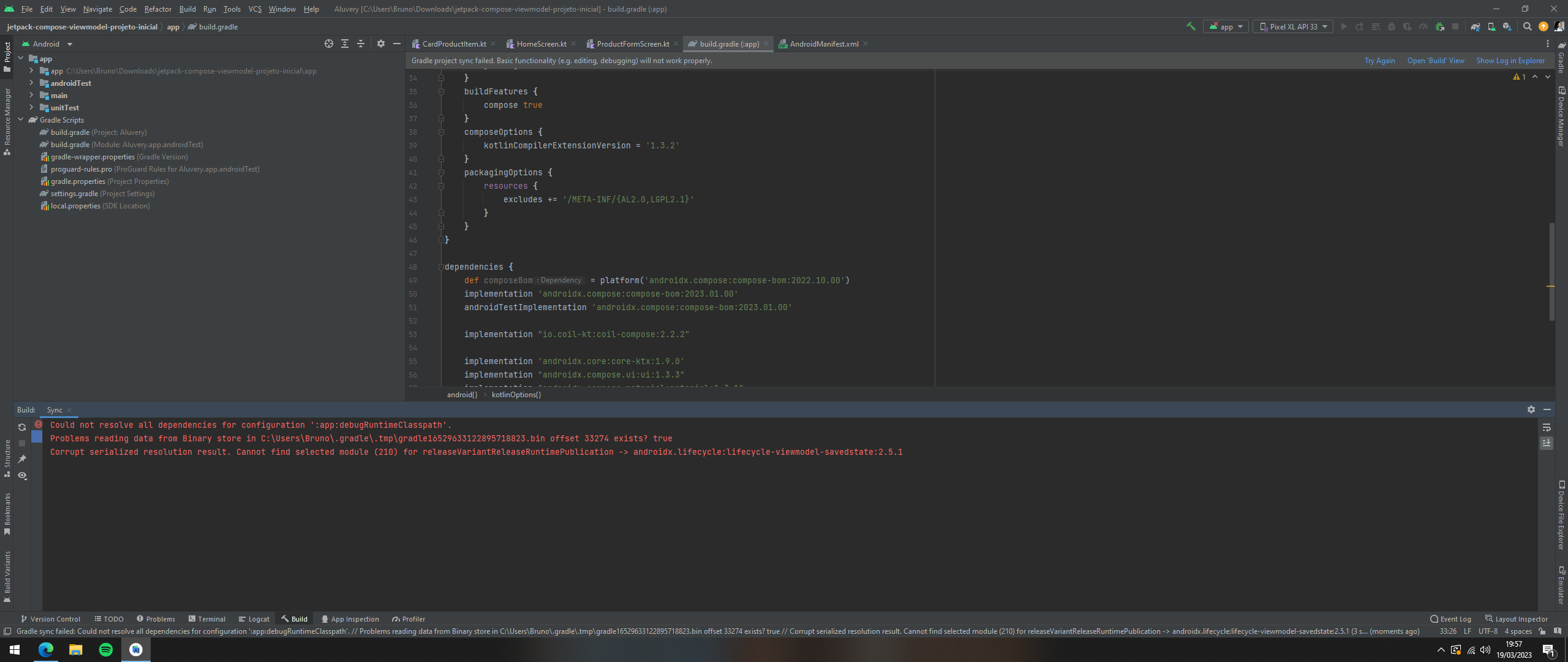Close the Sync build tab

69,410
